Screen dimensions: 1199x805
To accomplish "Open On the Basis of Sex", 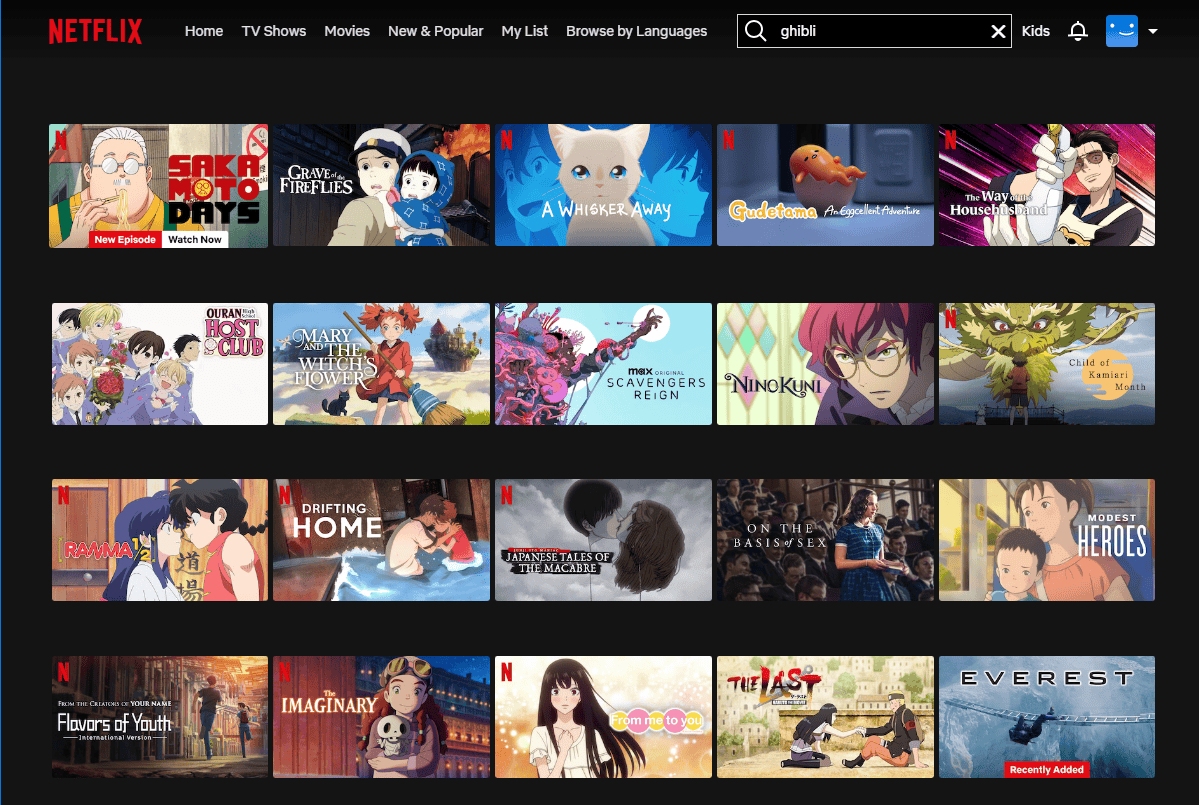I will coord(825,540).
